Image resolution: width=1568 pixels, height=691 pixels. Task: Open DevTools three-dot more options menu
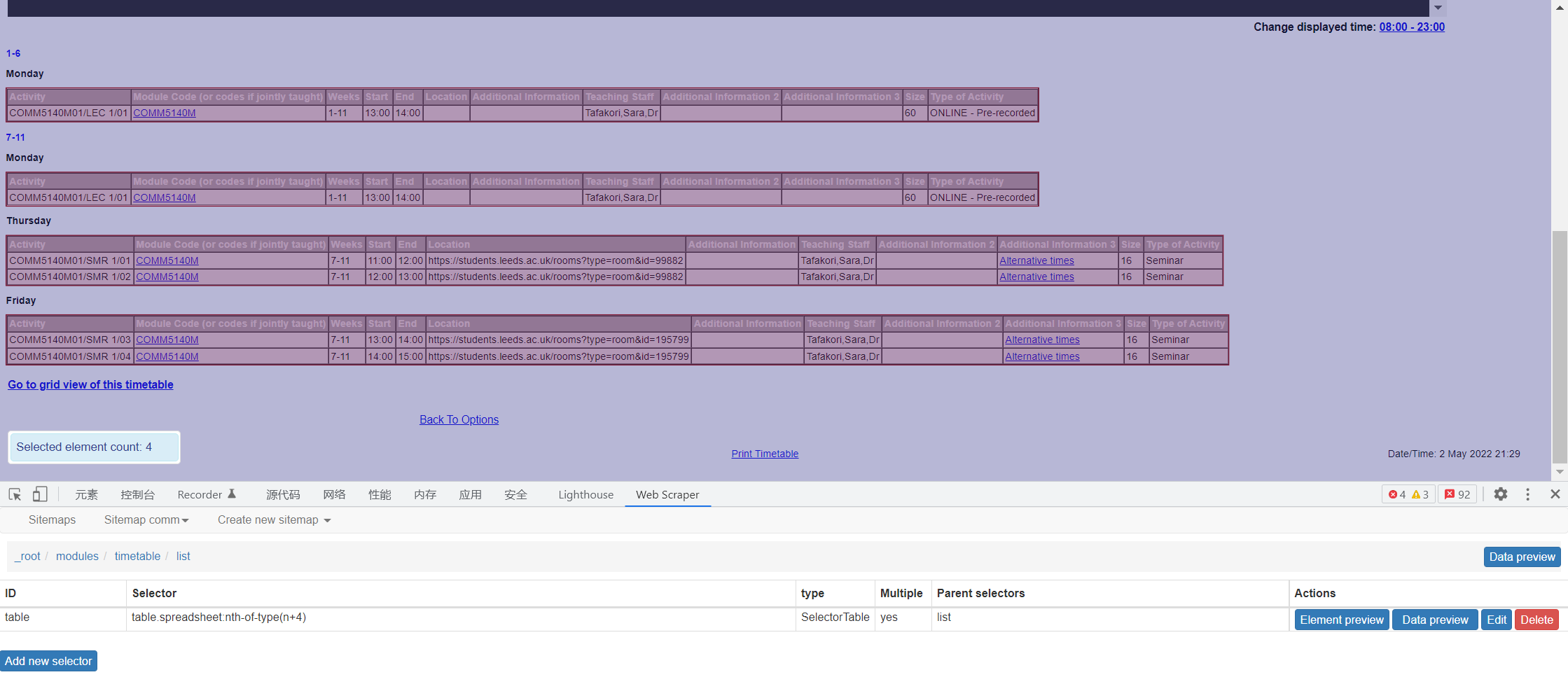(1527, 494)
